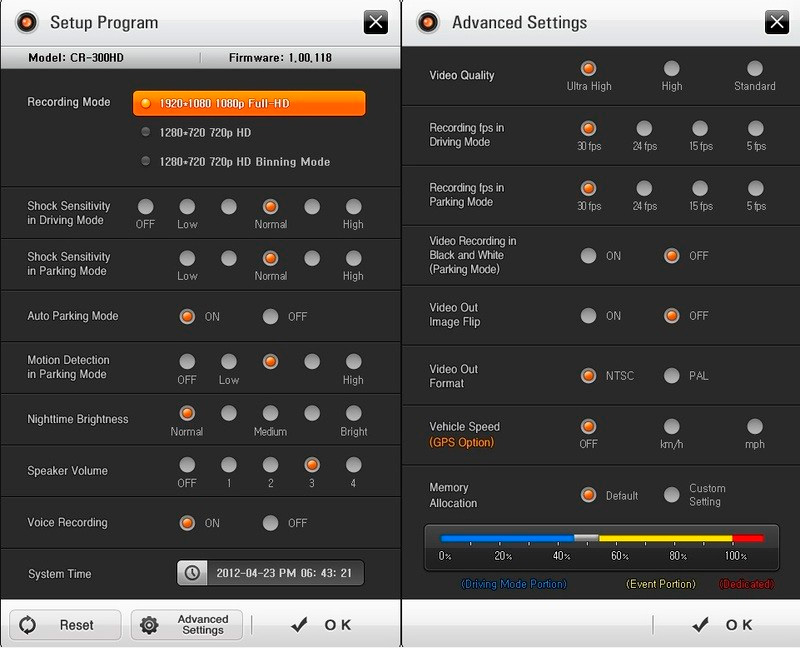Set parking shock sensitivity to Low
Image resolution: width=800 pixels, height=648 pixels.
(x=187, y=258)
